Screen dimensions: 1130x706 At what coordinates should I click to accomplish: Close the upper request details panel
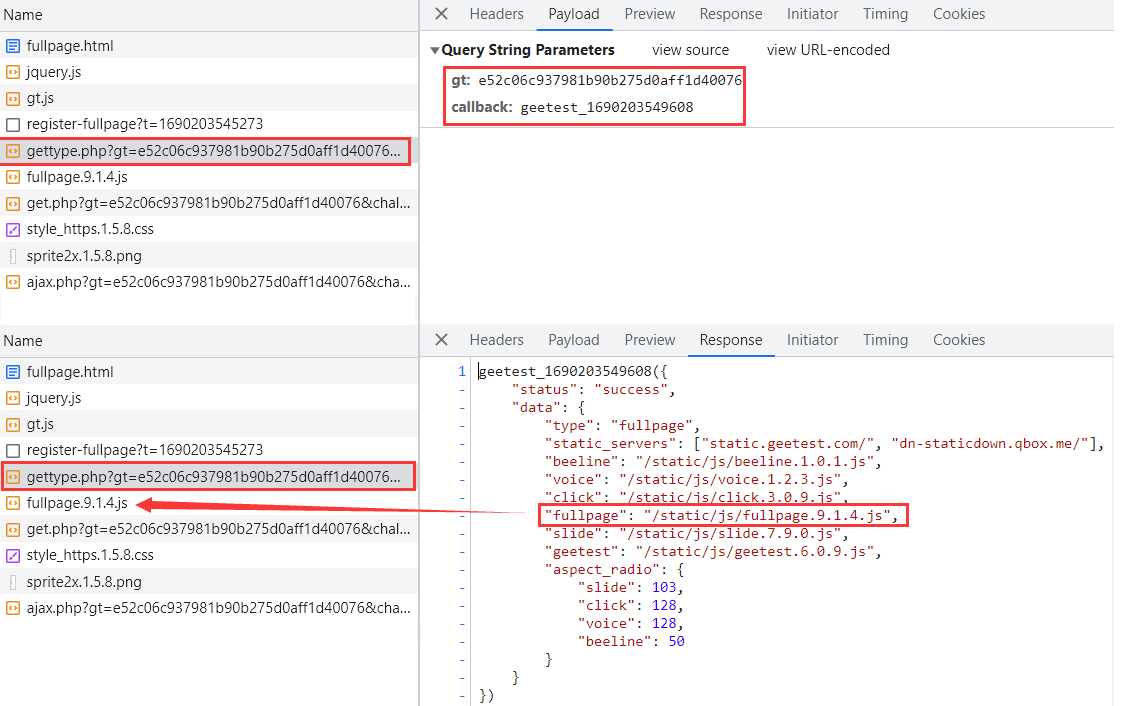click(441, 14)
